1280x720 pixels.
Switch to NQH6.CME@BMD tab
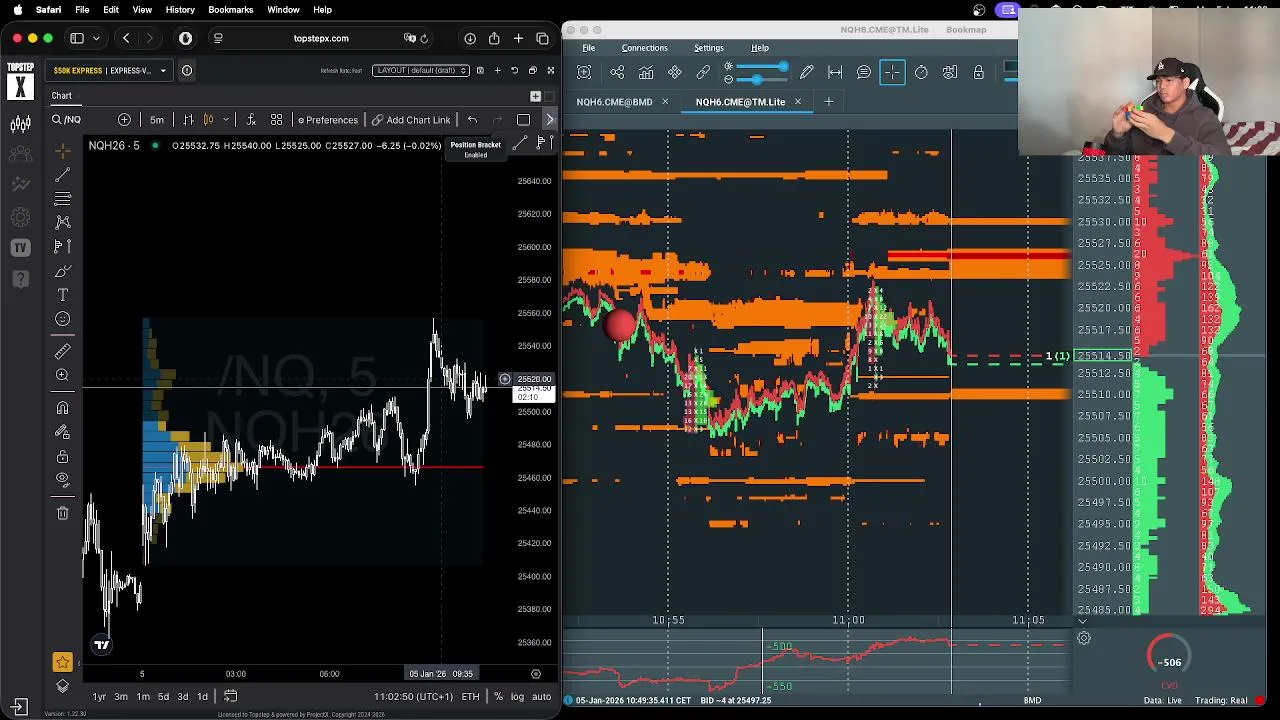click(x=614, y=102)
